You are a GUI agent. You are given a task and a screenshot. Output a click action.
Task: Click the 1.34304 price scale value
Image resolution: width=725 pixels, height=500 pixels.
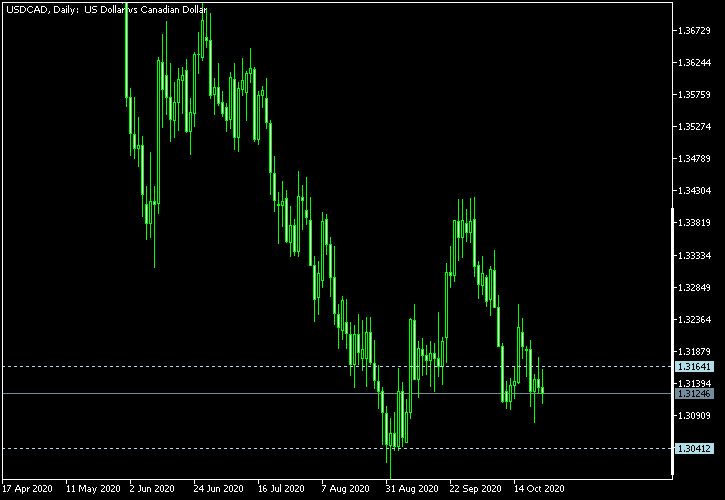tap(694, 191)
